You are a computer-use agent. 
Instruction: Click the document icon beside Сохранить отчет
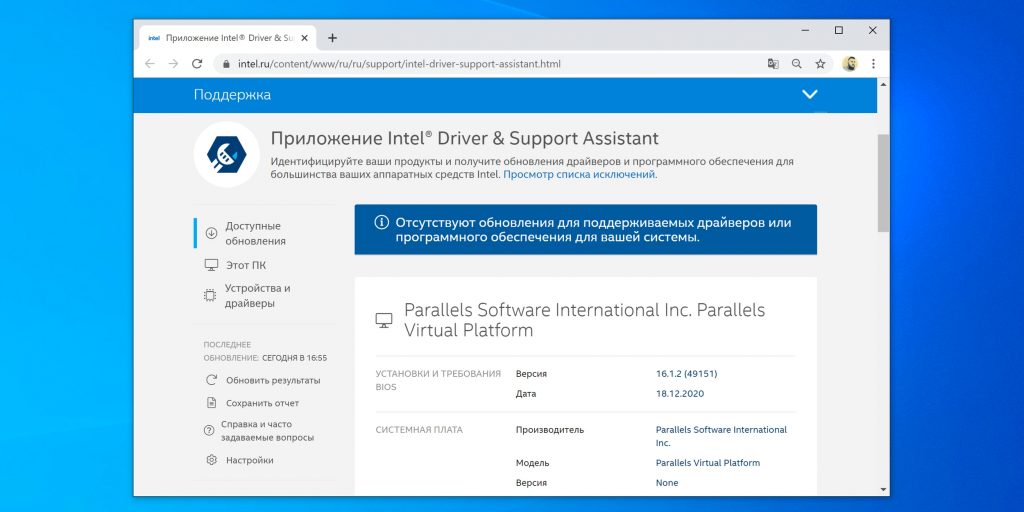click(211, 403)
